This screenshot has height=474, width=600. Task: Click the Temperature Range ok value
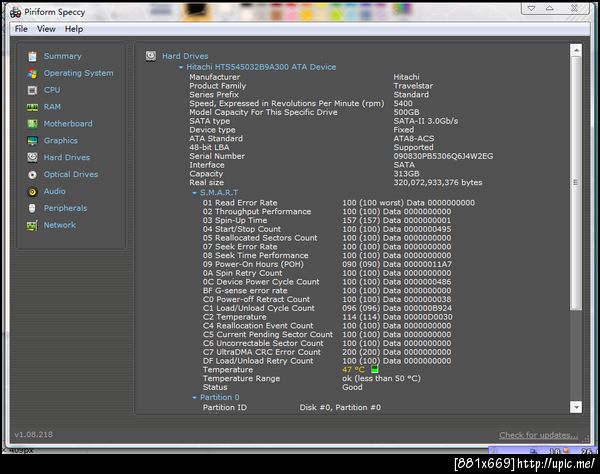381,378
